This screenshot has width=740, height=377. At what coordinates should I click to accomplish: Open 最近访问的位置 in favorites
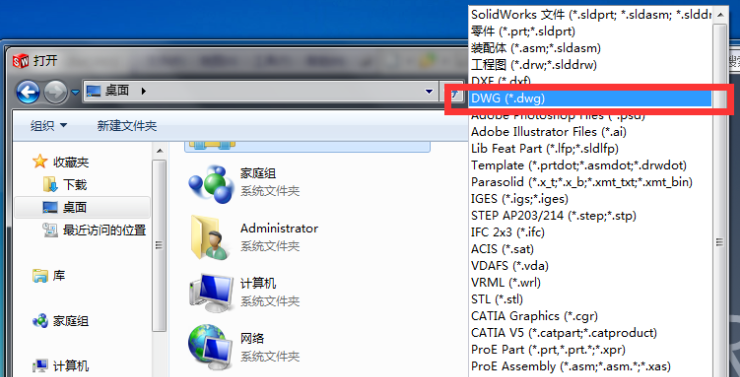(x=105, y=230)
